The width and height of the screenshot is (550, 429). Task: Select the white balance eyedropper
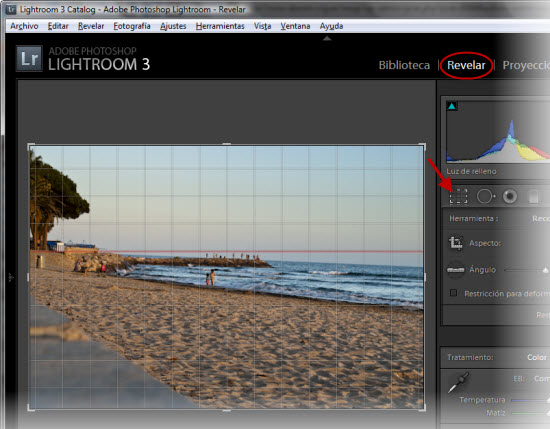pos(458,383)
